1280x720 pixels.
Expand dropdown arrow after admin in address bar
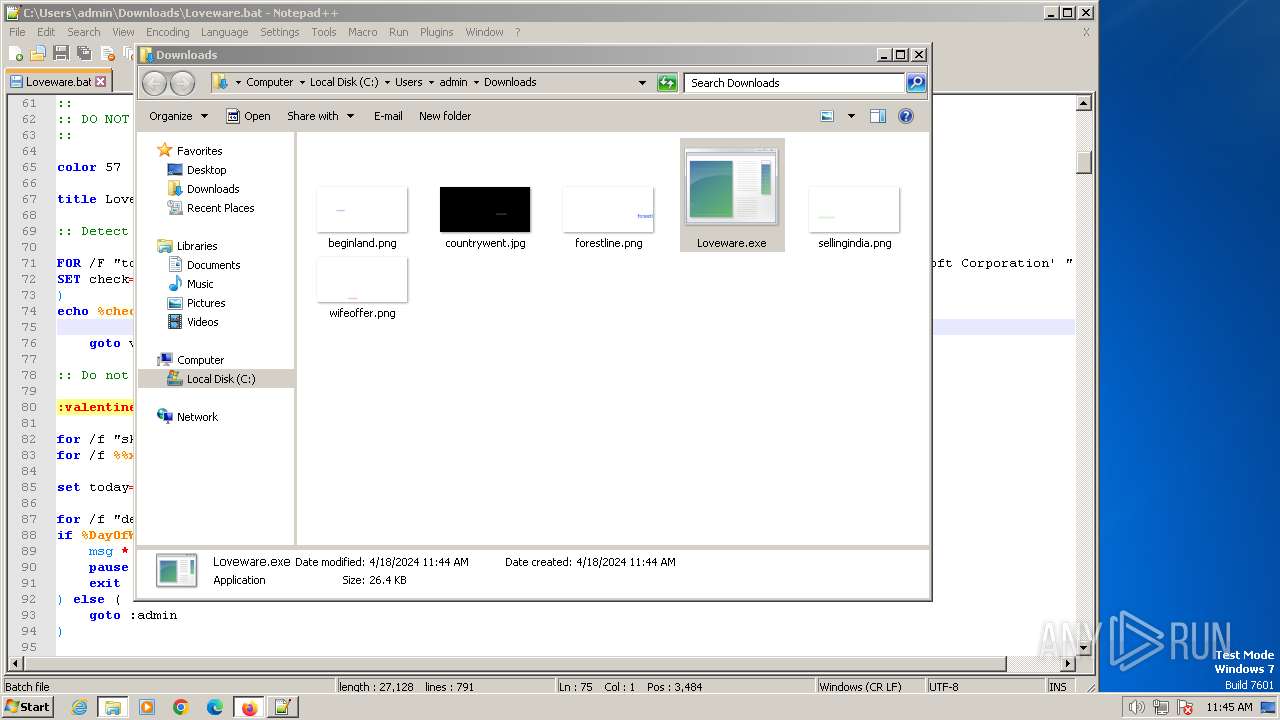476,83
